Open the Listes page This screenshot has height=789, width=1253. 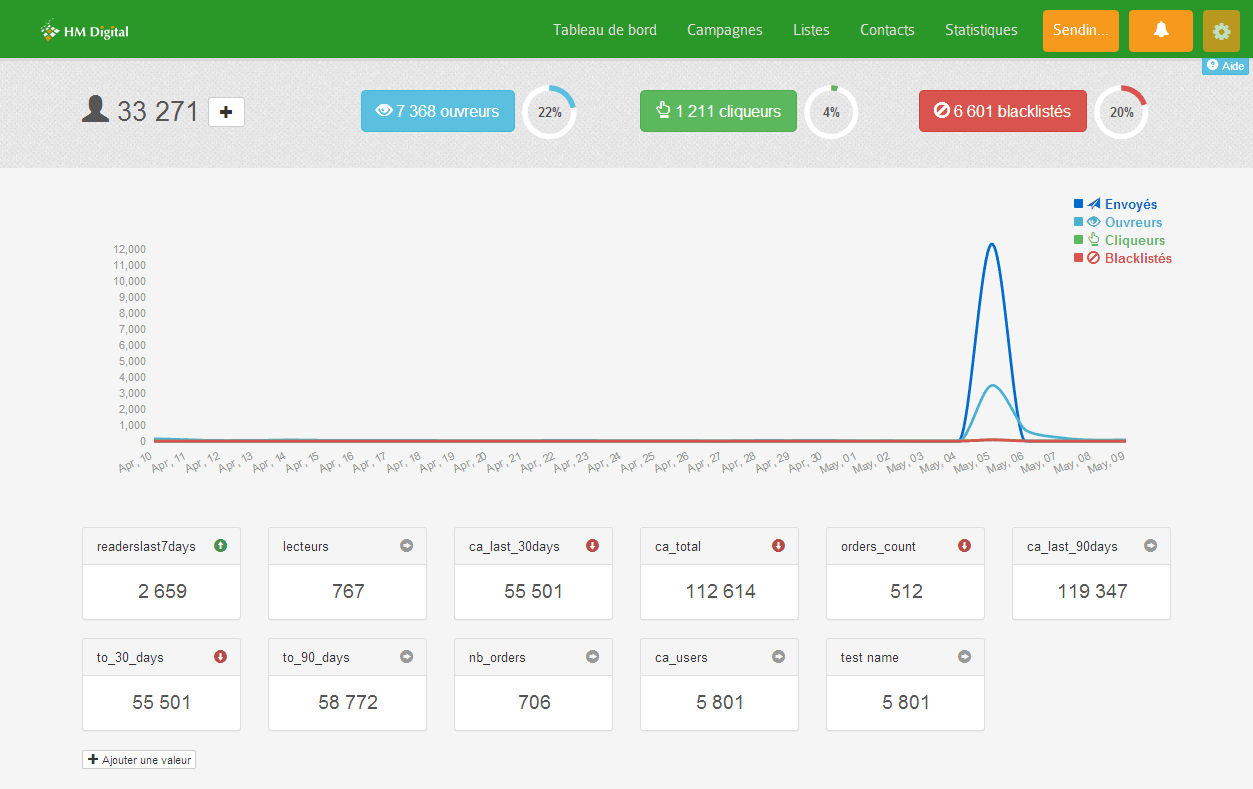tap(810, 30)
